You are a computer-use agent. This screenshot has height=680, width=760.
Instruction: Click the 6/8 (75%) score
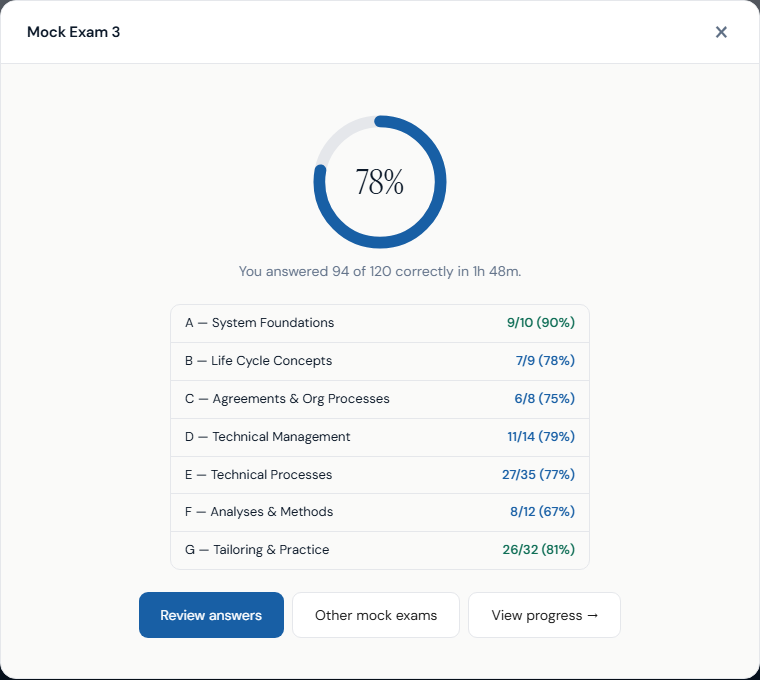pyautogui.click(x=544, y=398)
